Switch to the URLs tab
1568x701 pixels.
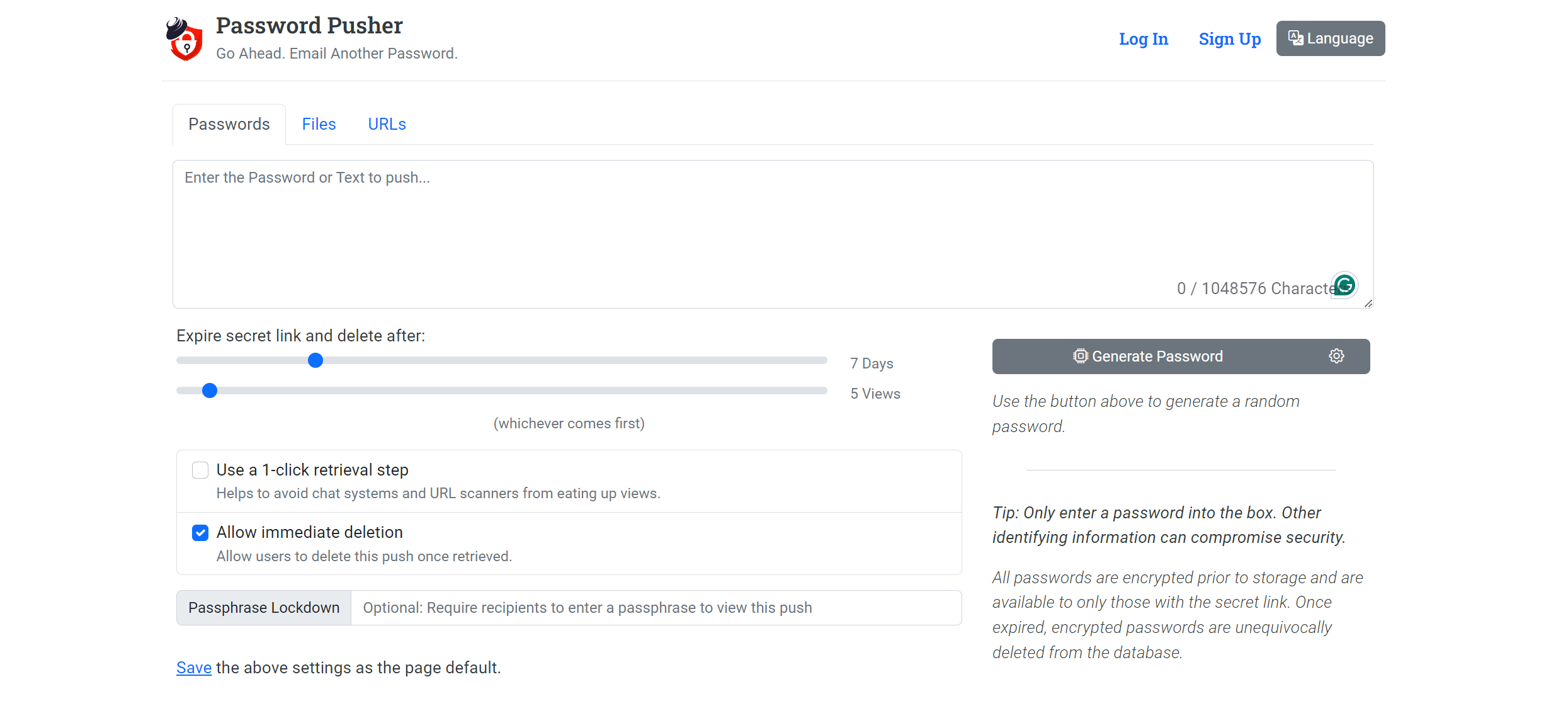[387, 124]
